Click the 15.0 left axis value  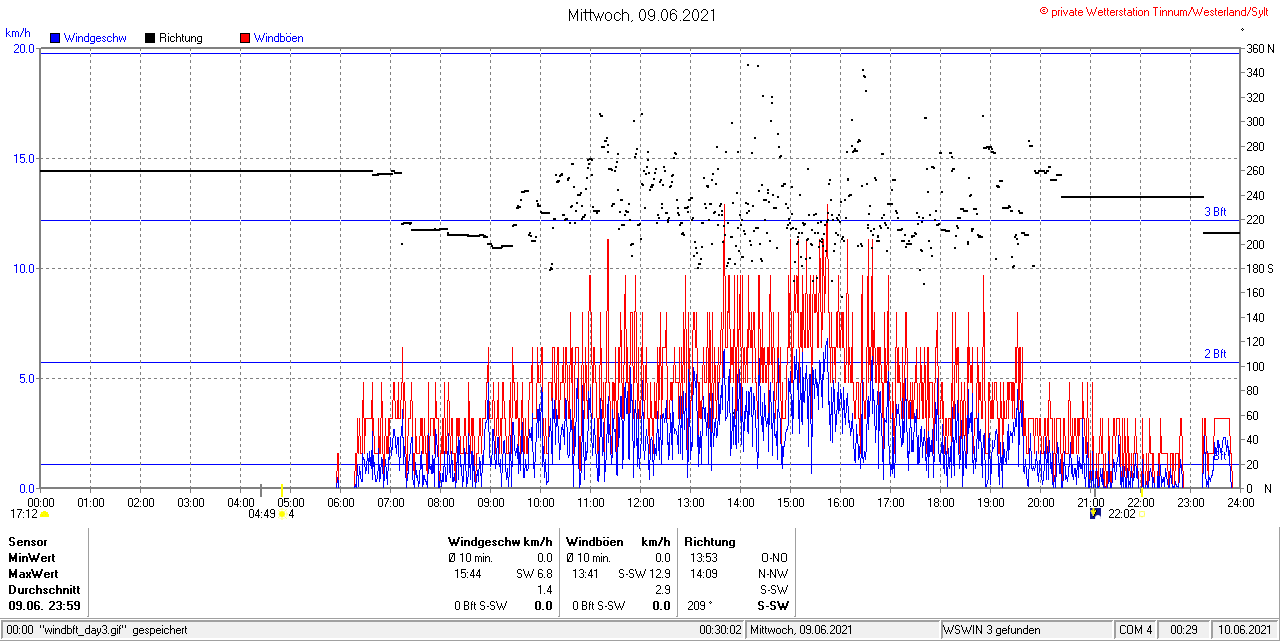click(x=23, y=158)
